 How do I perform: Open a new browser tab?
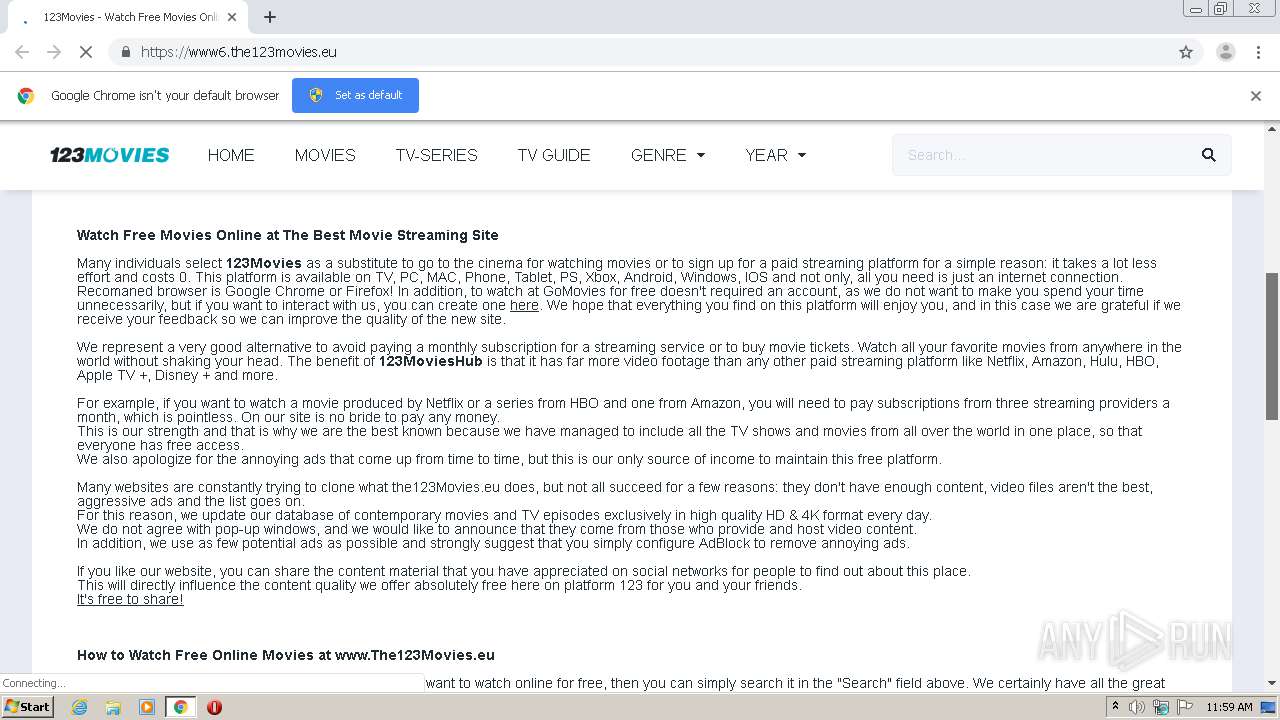pyautogui.click(x=270, y=17)
